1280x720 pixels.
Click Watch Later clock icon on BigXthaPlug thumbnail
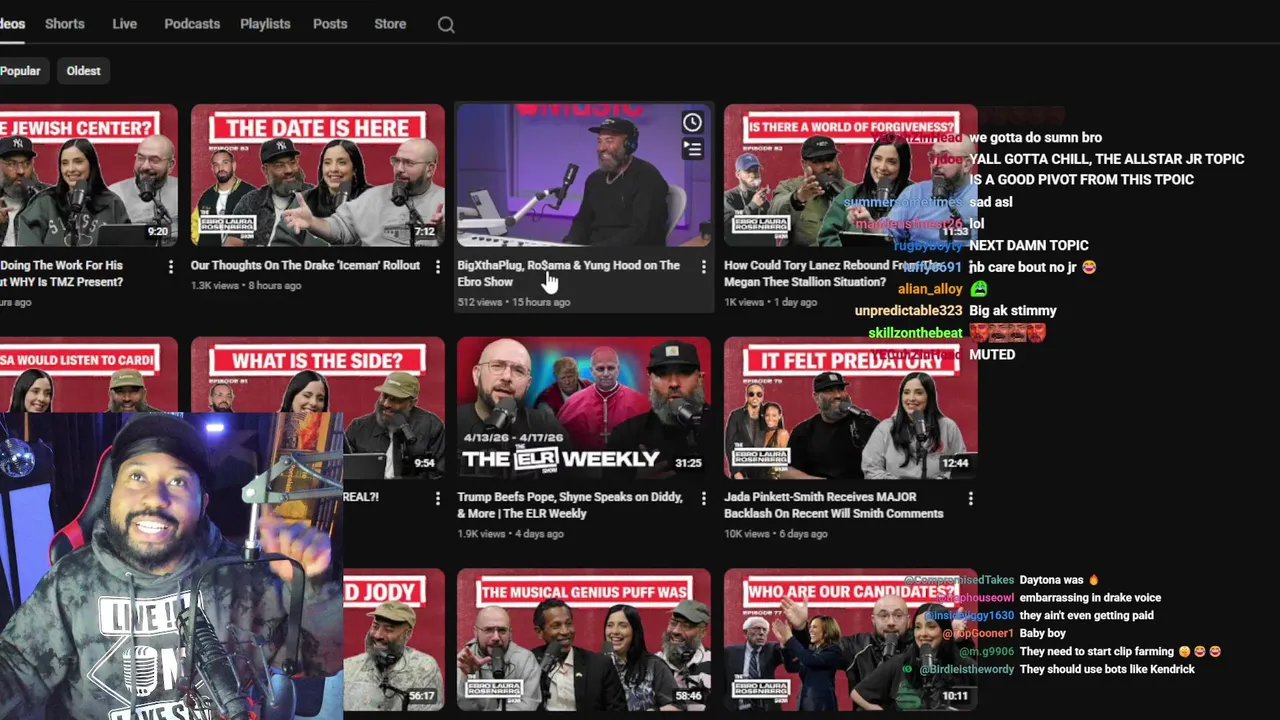click(x=692, y=123)
